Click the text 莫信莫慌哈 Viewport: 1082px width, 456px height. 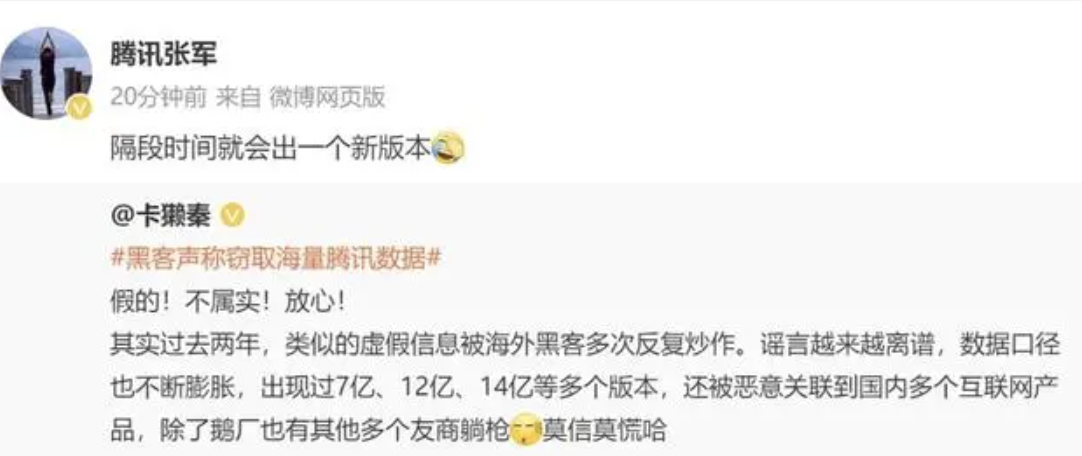tap(604, 431)
